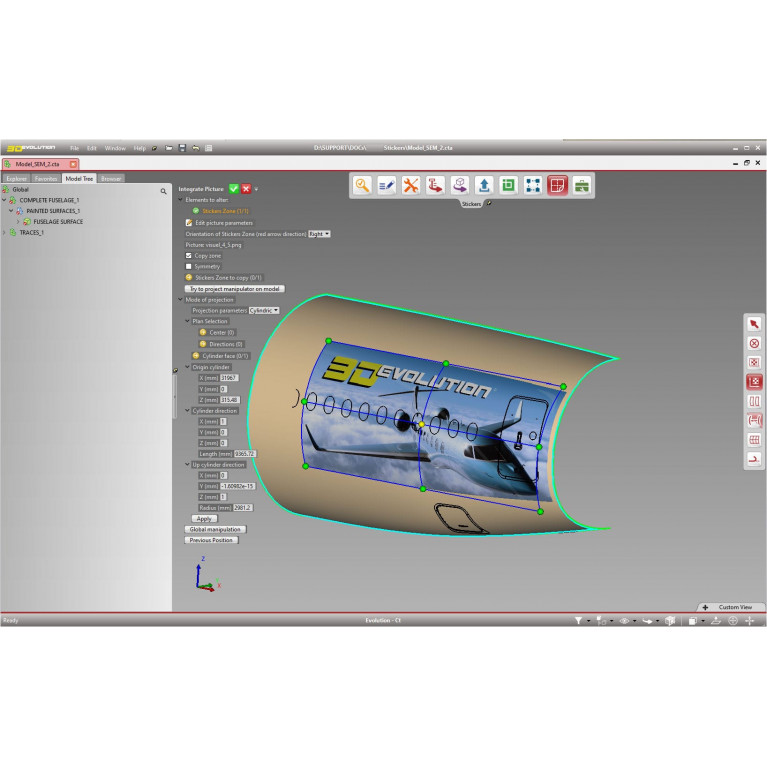Viewport: 767px width, 767px height.
Task: Click the Apply button
Action: coord(204,519)
